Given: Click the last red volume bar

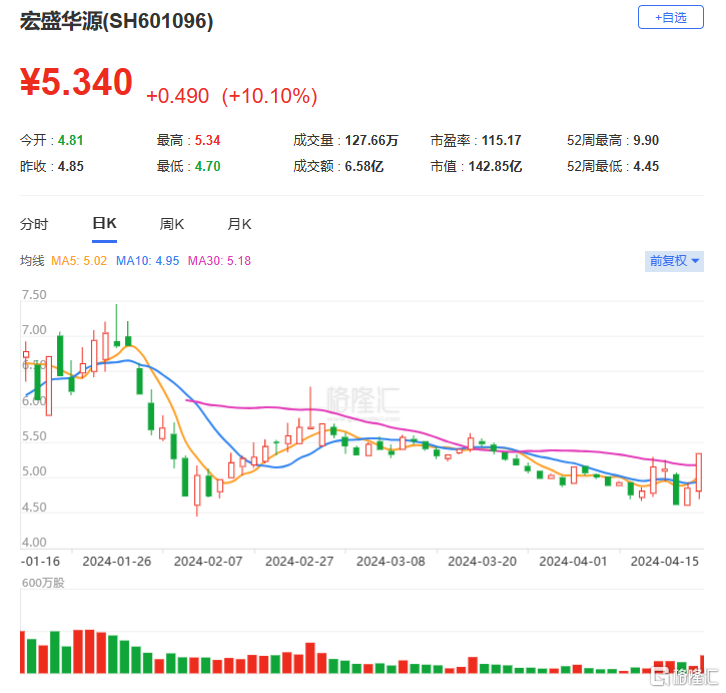Looking at the screenshot, I should [702, 664].
